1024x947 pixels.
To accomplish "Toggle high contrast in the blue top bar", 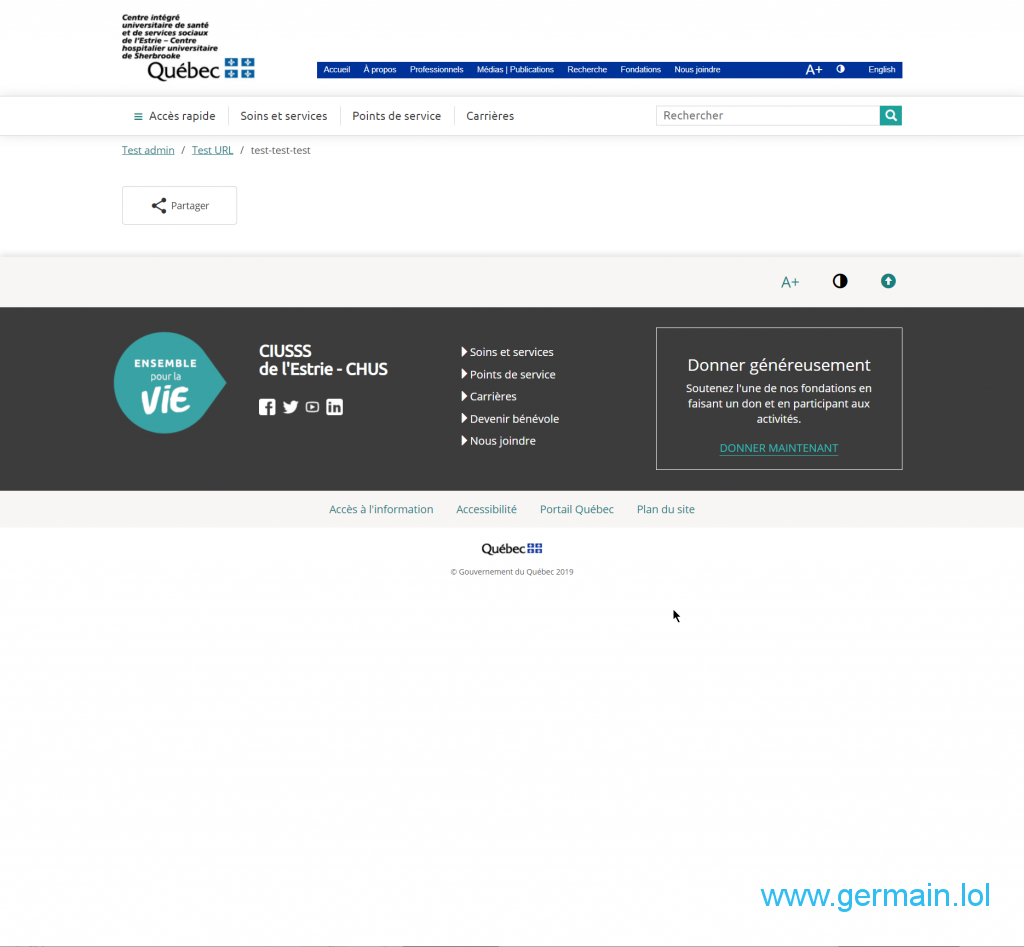I will (x=840, y=70).
